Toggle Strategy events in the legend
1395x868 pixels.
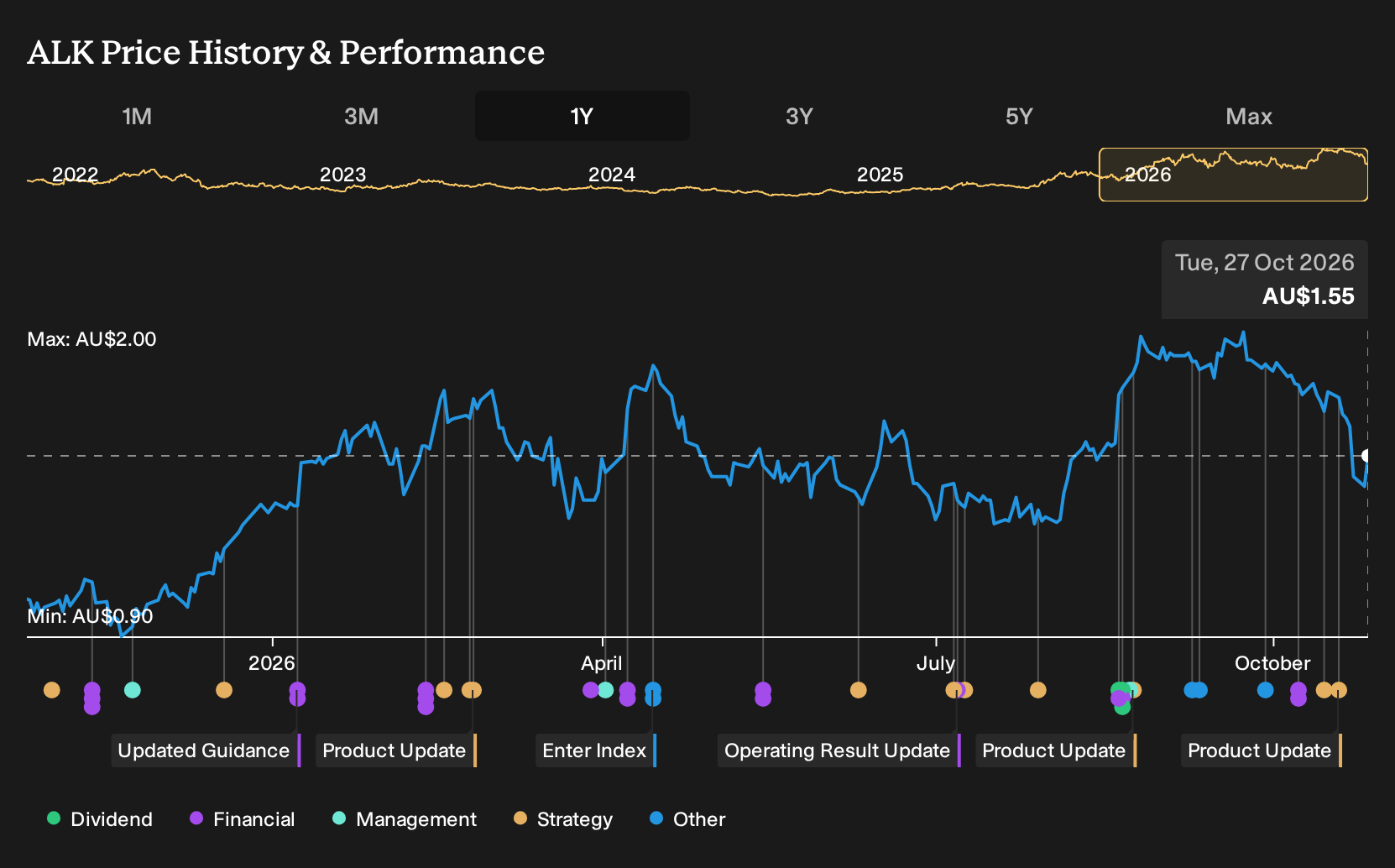point(563,819)
